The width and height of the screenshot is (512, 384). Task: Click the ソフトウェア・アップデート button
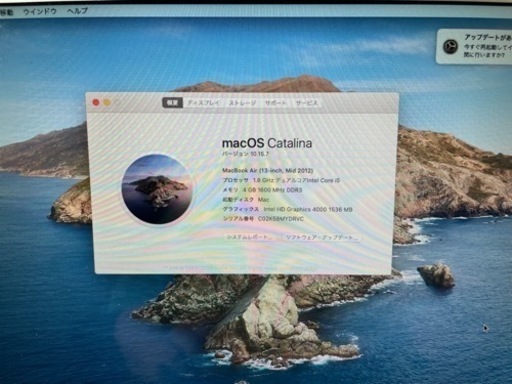click(321, 238)
